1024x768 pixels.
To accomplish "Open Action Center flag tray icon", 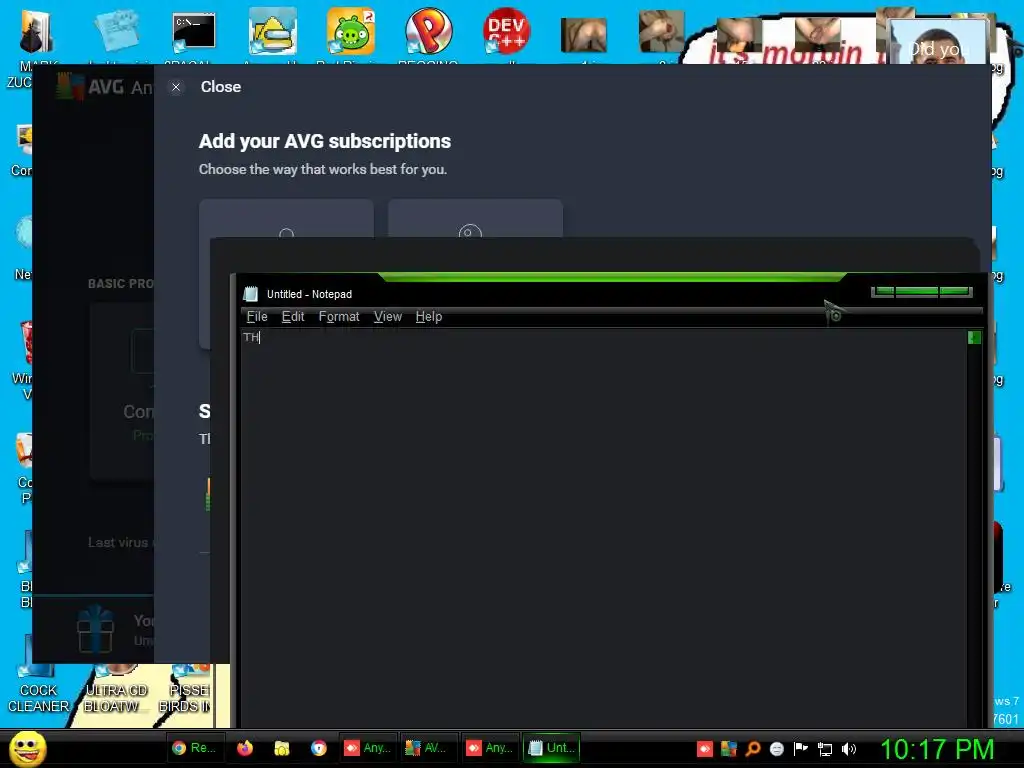I will (801, 749).
